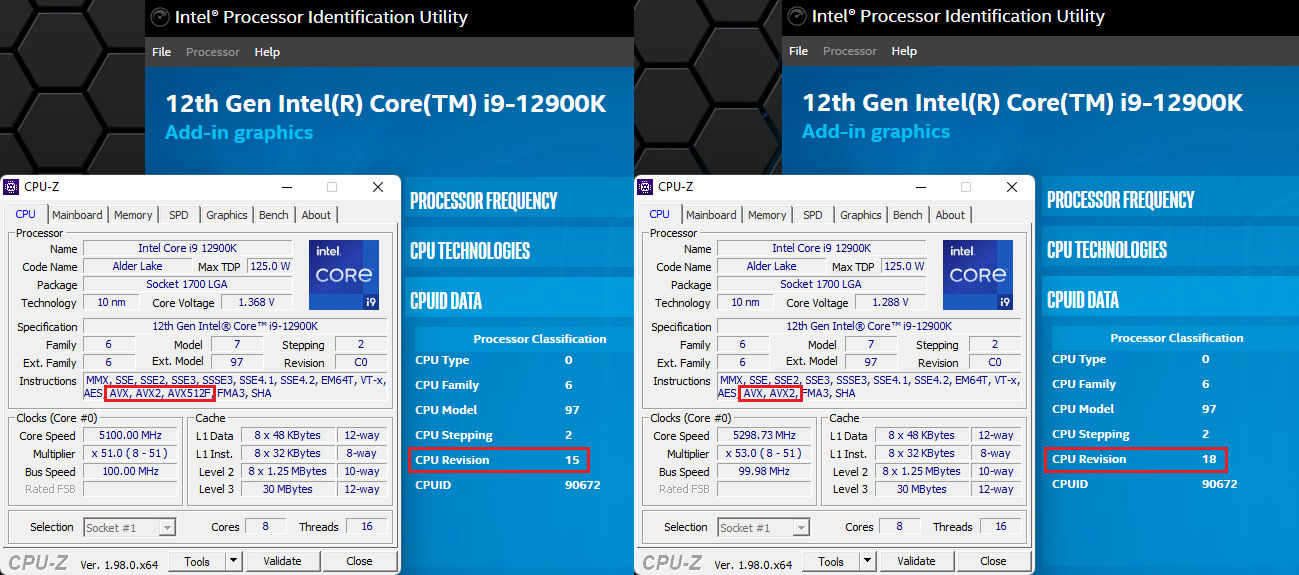This screenshot has height=575, width=1299.
Task: Open Tools dropdown arrow in 5100.00 MHz CPU-Z
Action: pyautogui.click(x=233, y=561)
